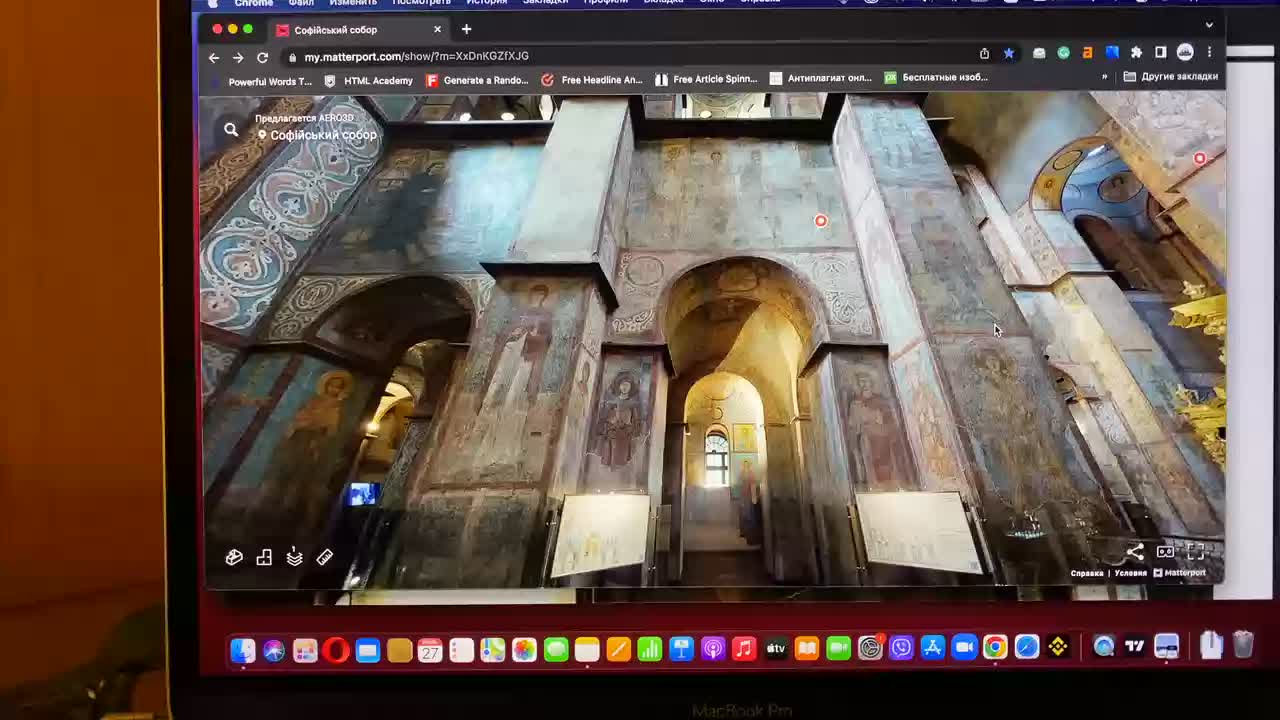The width and height of the screenshot is (1280, 720).
Task: Open the Антиплагиат онл... bookmark
Action: click(x=821, y=78)
